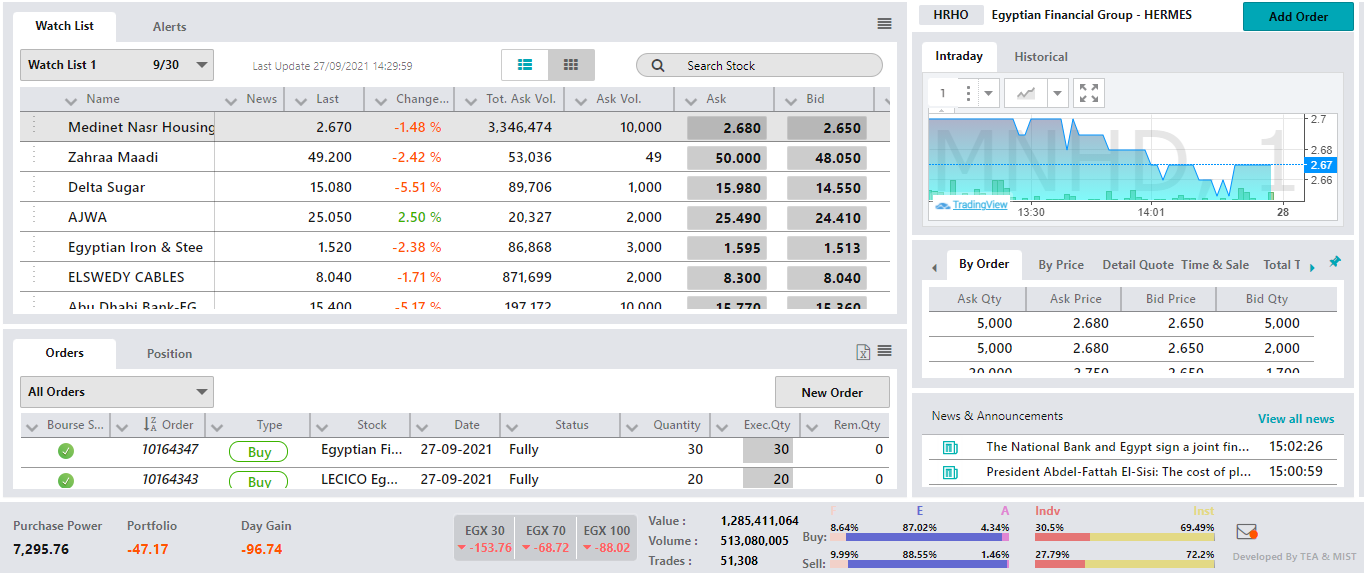
Task: Click the drag handle on Medinet Nasr row
Action: tap(32, 126)
